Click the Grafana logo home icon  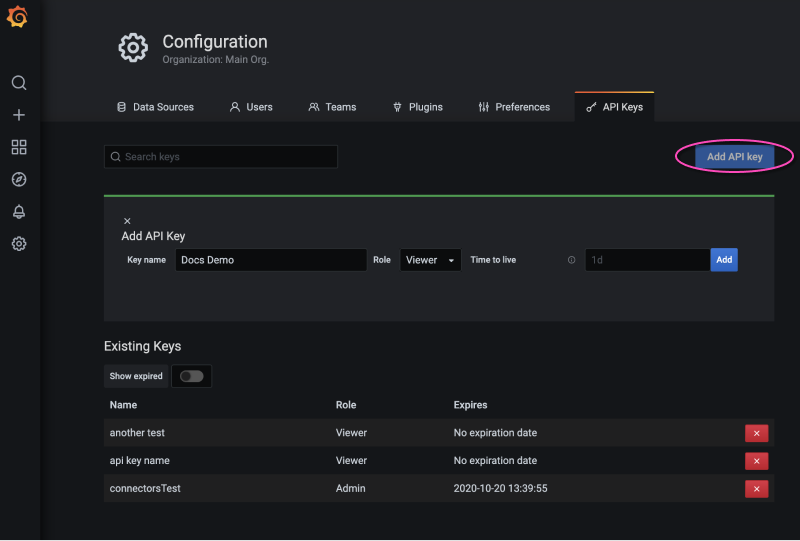pos(18,19)
